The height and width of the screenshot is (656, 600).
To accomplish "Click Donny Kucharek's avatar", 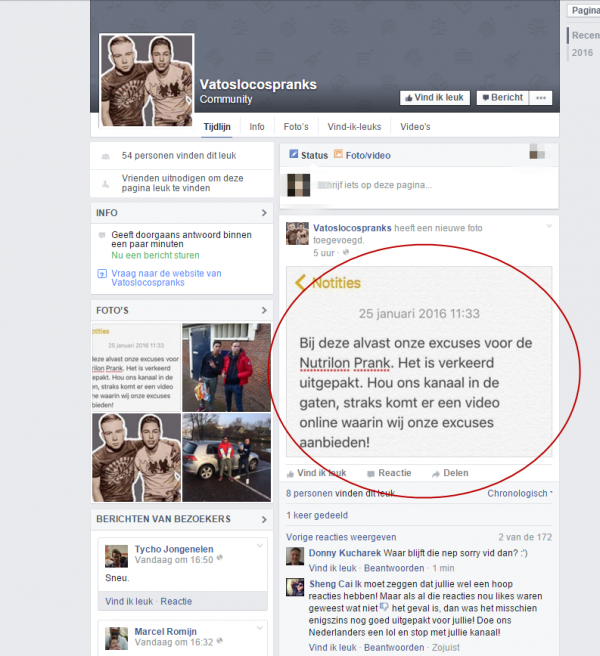I will [295, 556].
